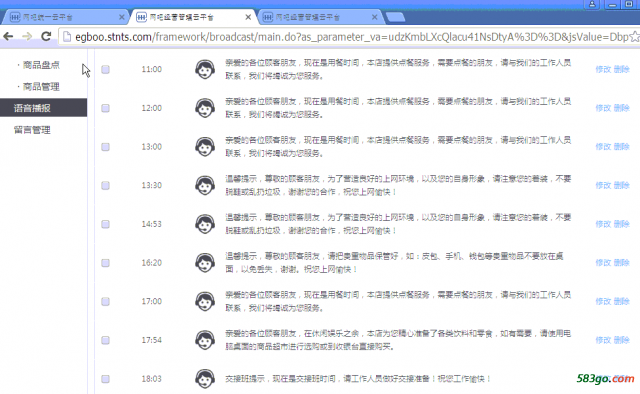Click 修改 for the 17:54 broadcast

[603, 340]
